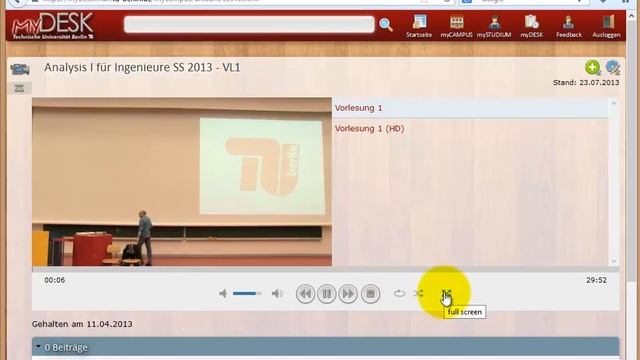The image size is (640, 360).
Task: Click the blue globe icon beside the plus
Action: pyautogui.click(x=613, y=67)
